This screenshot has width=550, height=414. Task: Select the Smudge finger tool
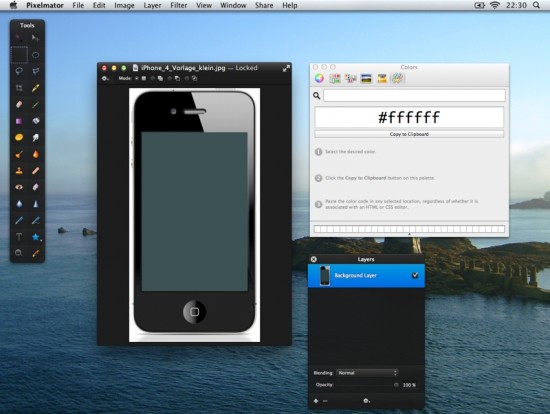click(35, 138)
